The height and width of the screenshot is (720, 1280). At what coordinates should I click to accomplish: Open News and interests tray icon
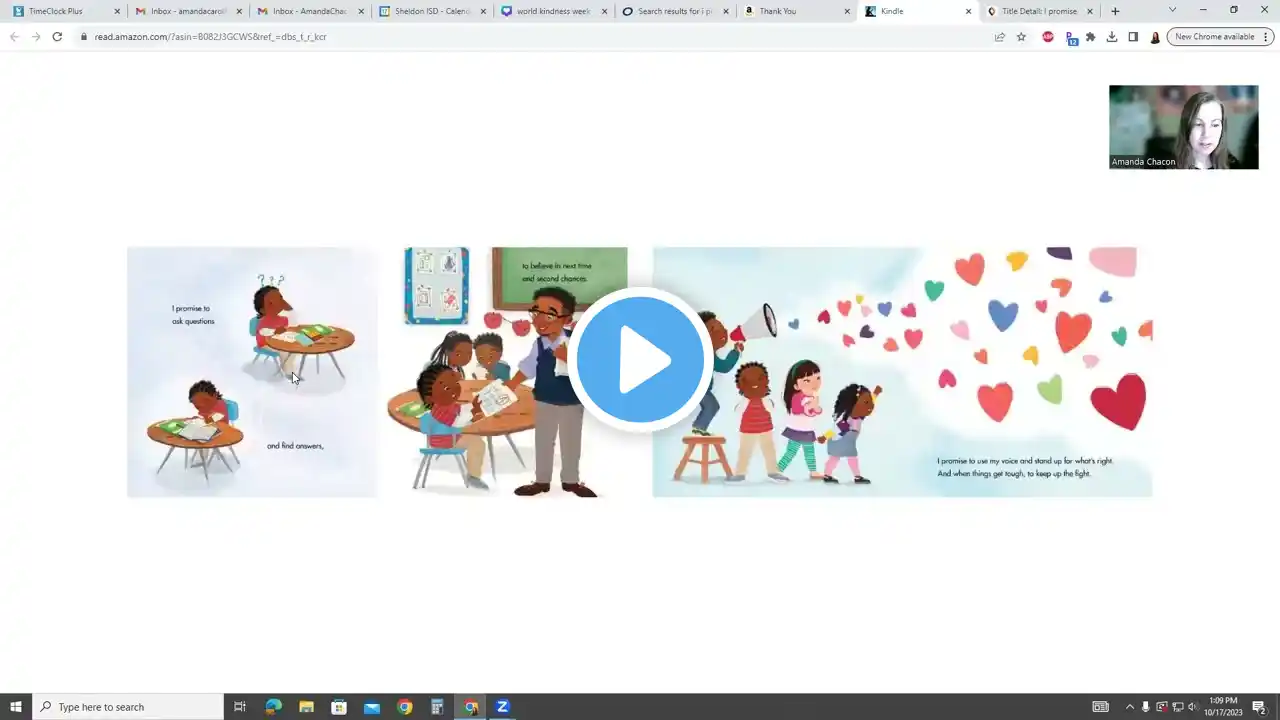point(1100,707)
